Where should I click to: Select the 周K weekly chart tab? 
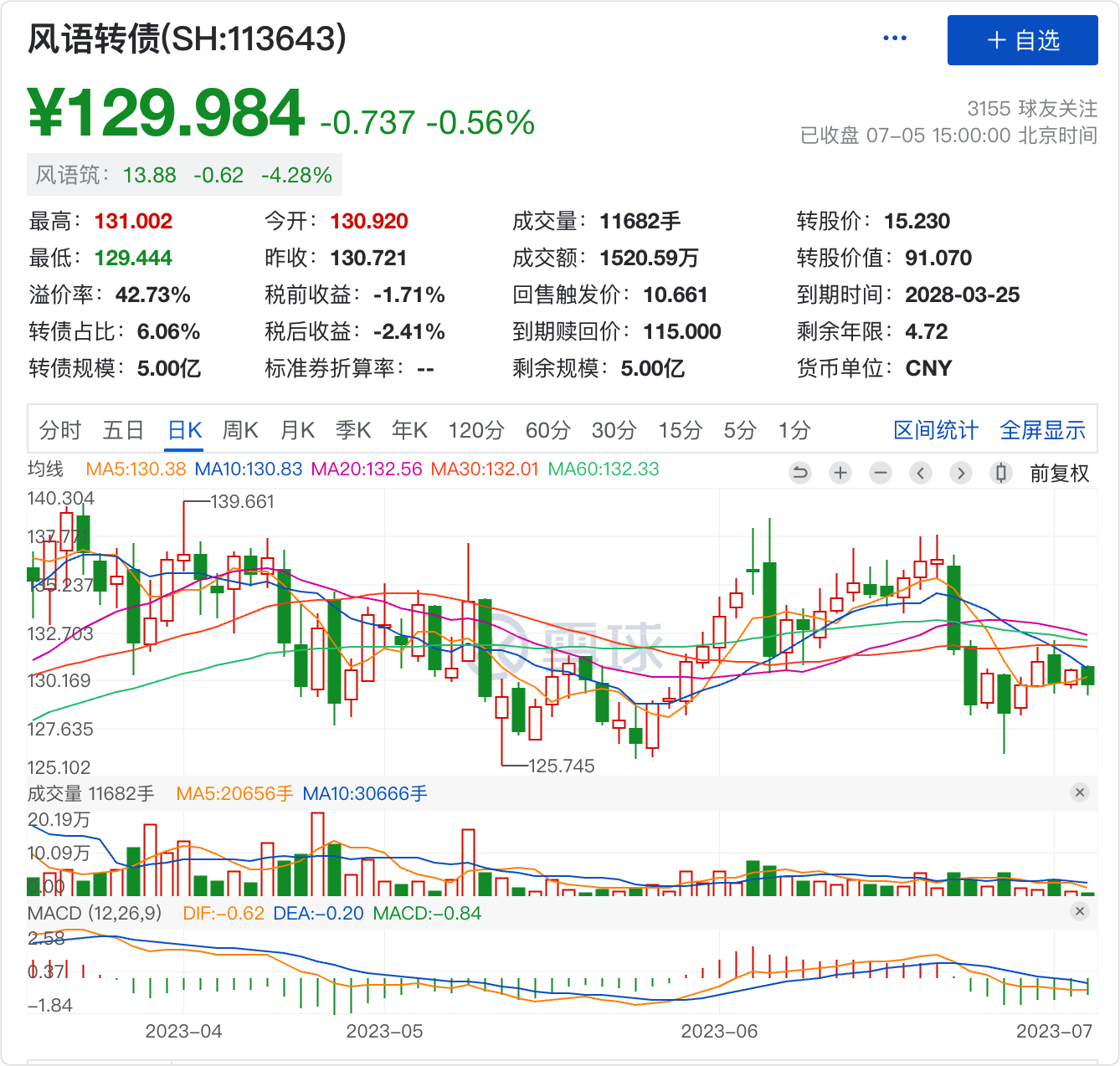[x=240, y=430]
